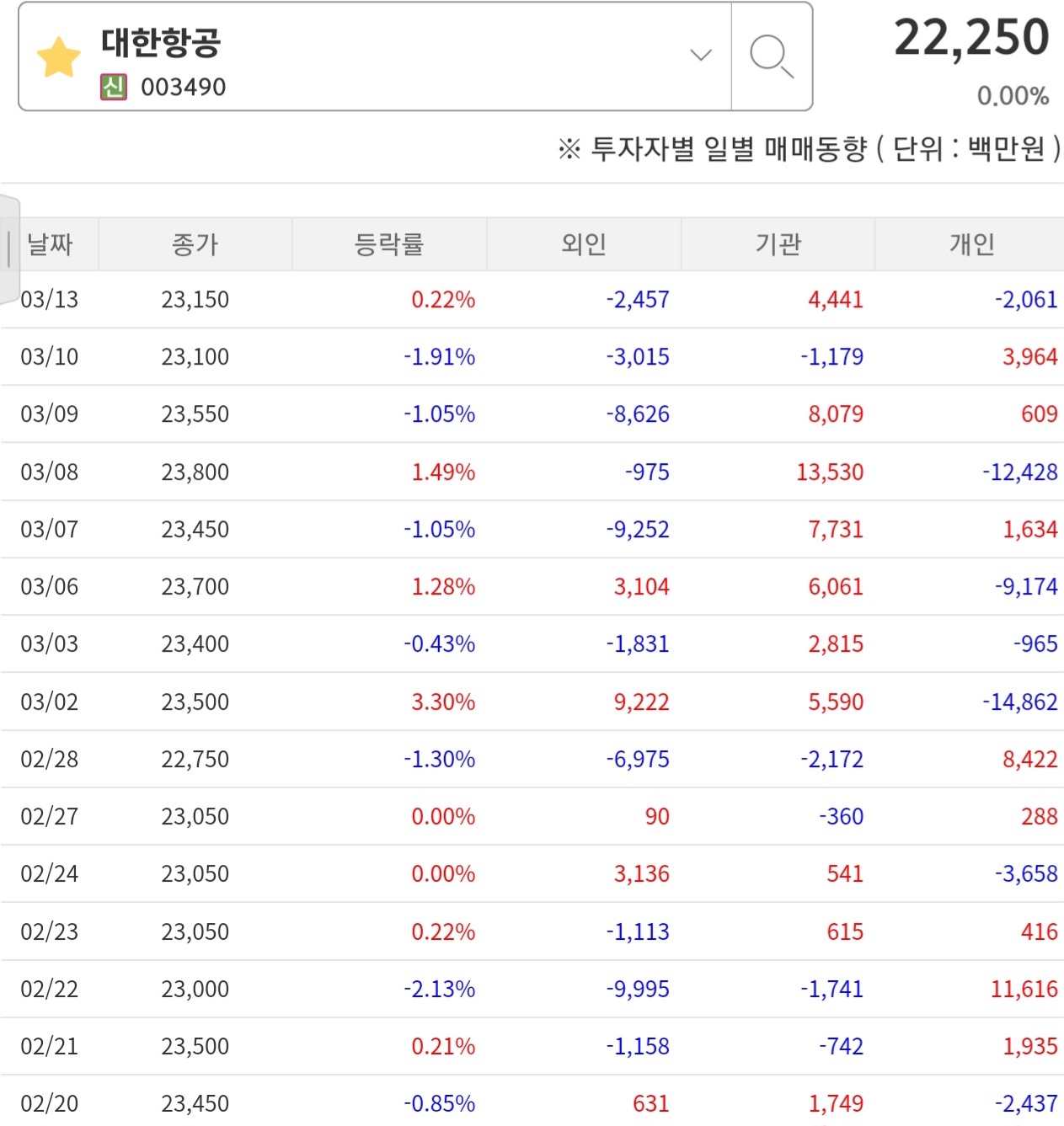Select the 02/27 date row
1064x1126 pixels.
coord(532,817)
